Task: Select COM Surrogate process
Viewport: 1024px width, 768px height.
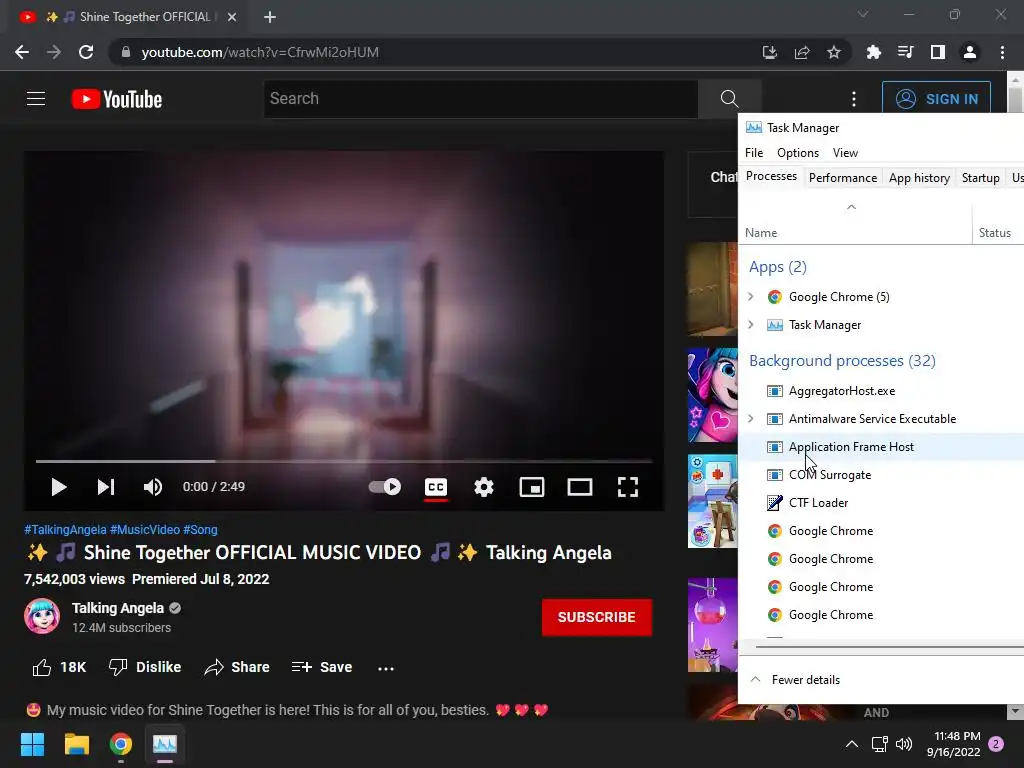Action: coord(881,475)
